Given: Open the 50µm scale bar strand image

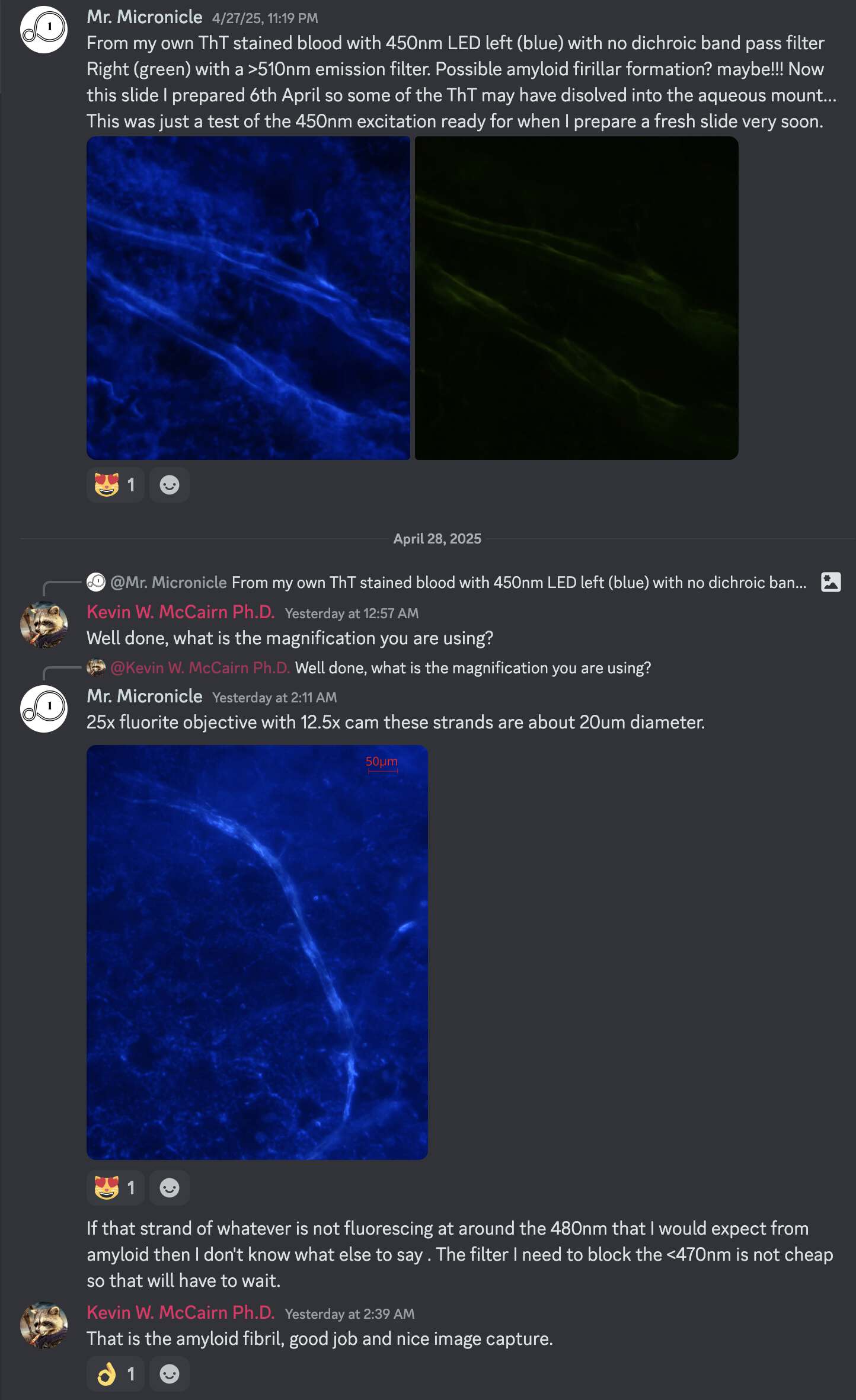Looking at the screenshot, I should 257,952.
